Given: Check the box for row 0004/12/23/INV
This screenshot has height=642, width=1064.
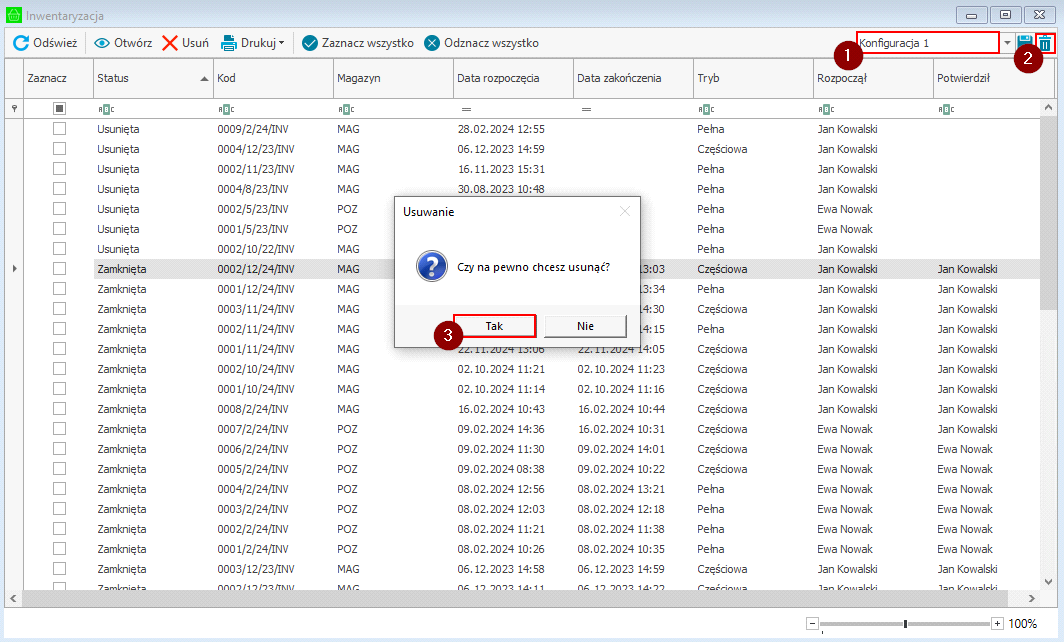Looking at the screenshot, I should [60, 149].
